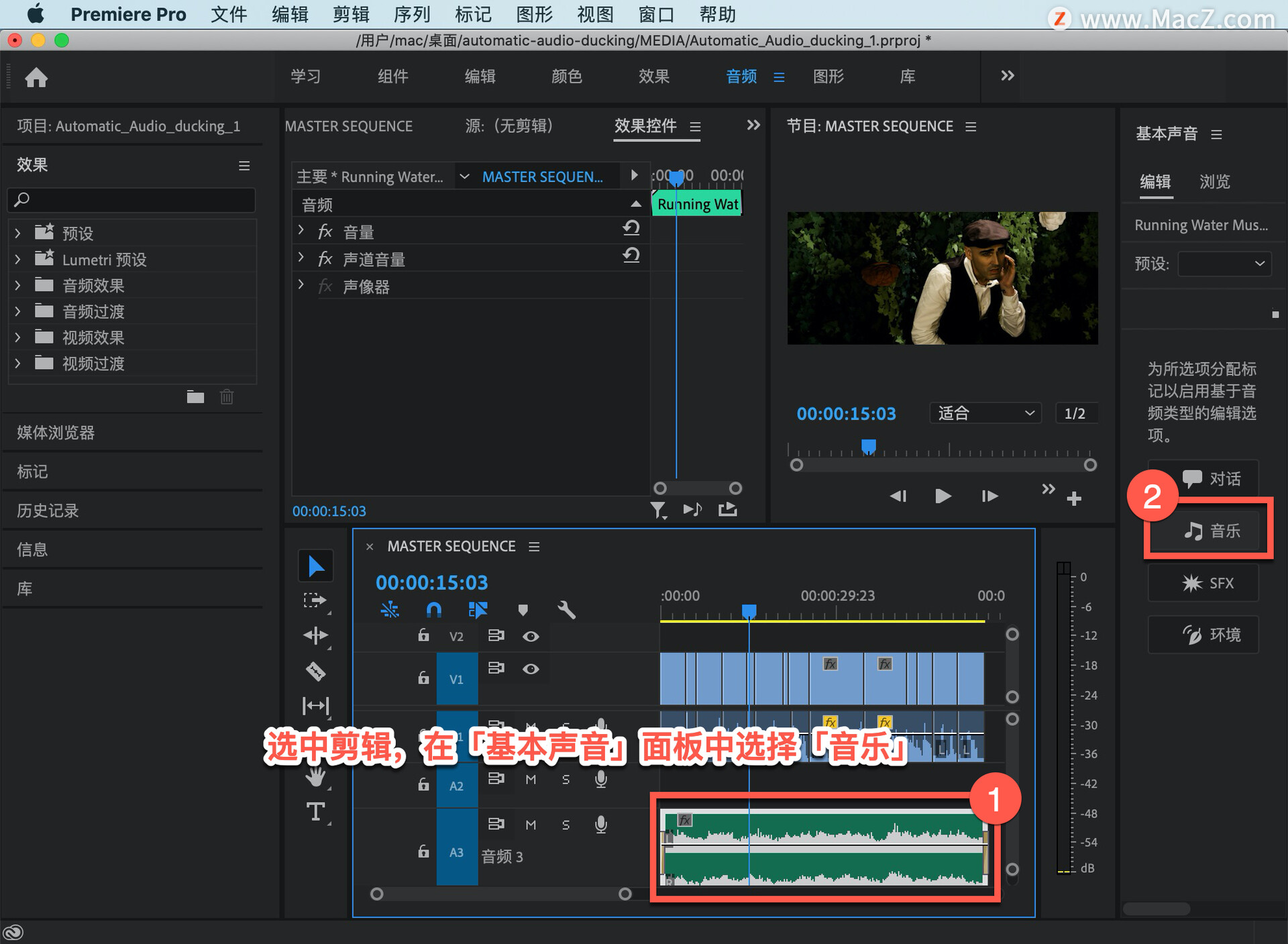Select the Slip tool
This screenshot has height=944, width=1288.
click(315, 706)
